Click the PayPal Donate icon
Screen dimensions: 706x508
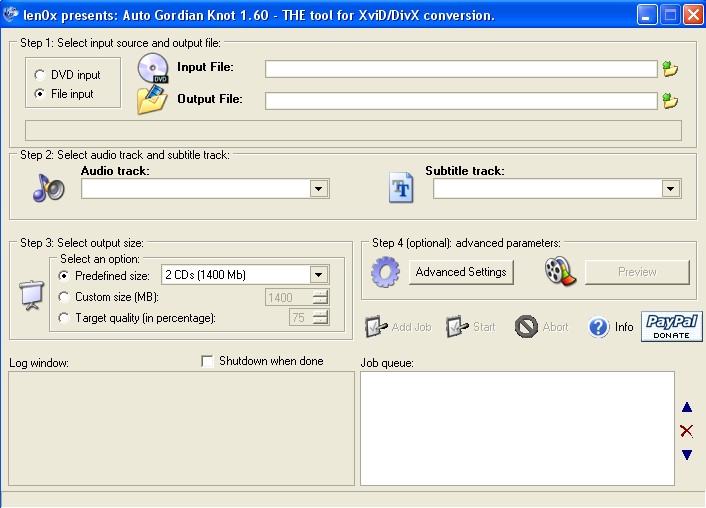[x=671, y=327]
